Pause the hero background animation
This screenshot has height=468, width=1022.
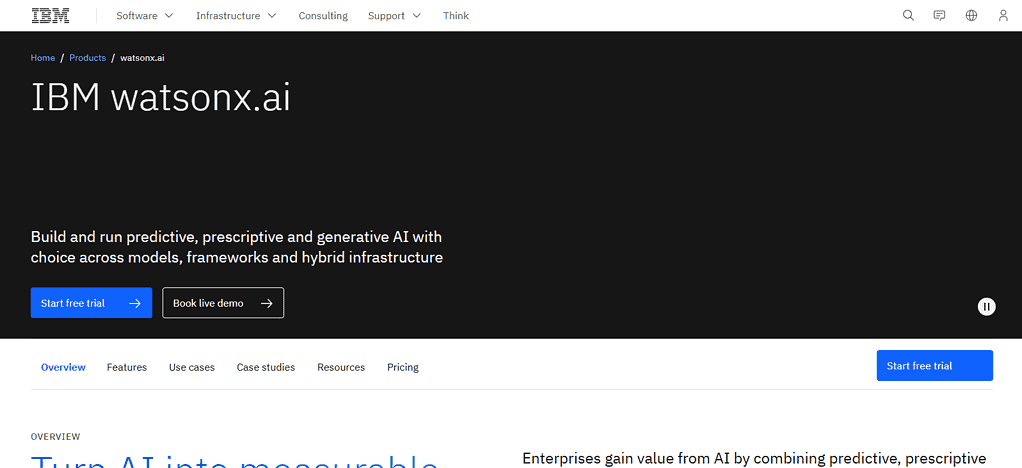click(x=987, y=306)
